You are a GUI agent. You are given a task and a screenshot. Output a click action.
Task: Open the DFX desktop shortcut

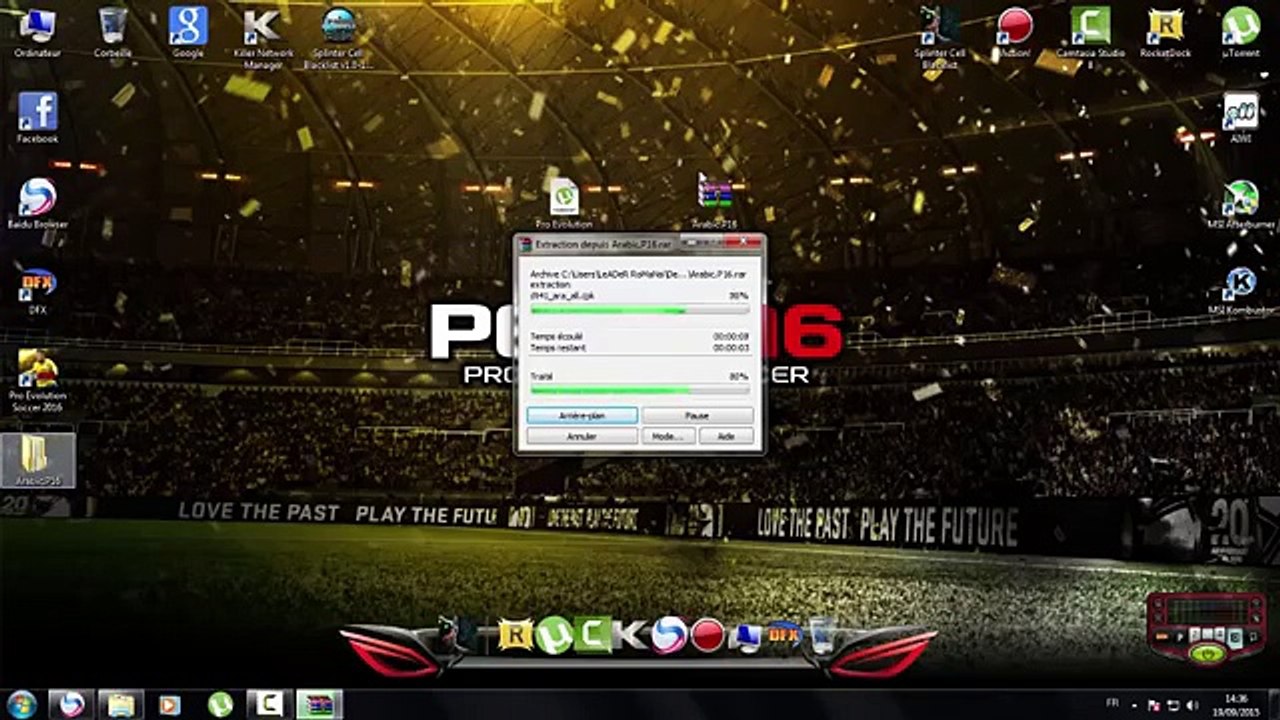coord(37,290)
